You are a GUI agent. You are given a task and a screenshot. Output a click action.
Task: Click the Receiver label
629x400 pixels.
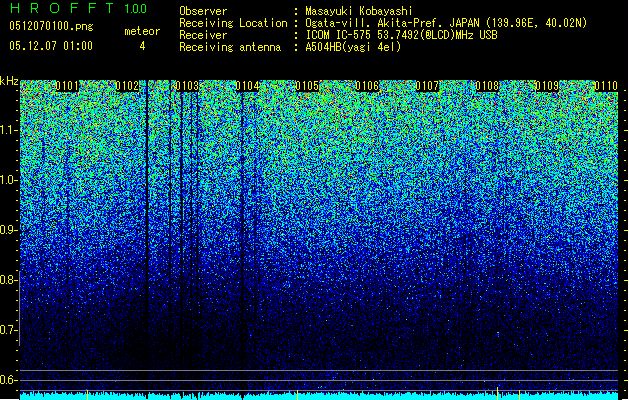click(x=203, y=35)
